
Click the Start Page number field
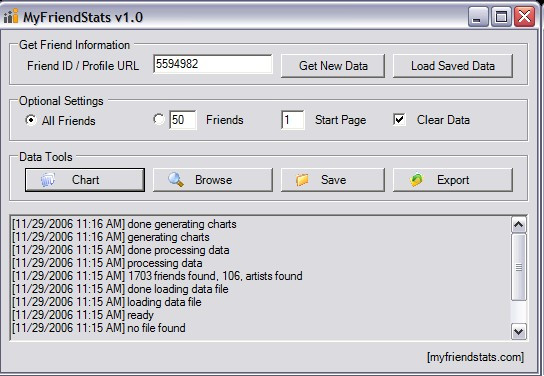(293, 120)
